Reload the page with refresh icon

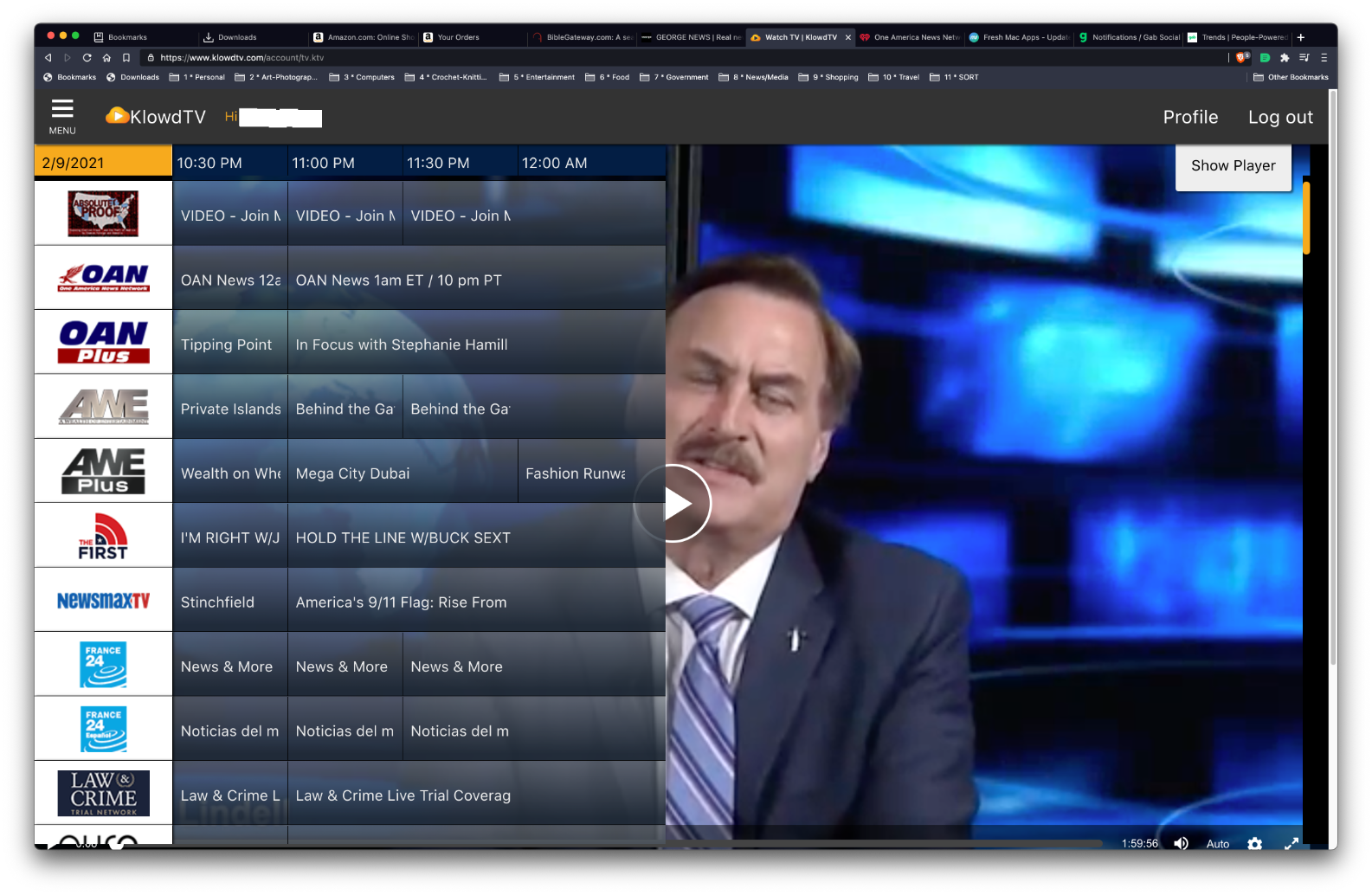pos(87,58)
